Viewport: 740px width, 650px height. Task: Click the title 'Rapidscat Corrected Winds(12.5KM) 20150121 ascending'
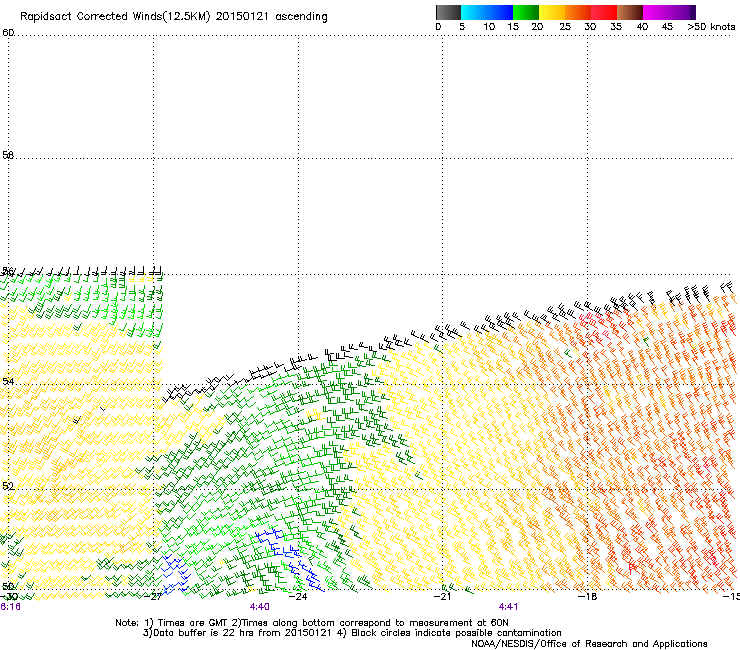[x=174, y=17]
